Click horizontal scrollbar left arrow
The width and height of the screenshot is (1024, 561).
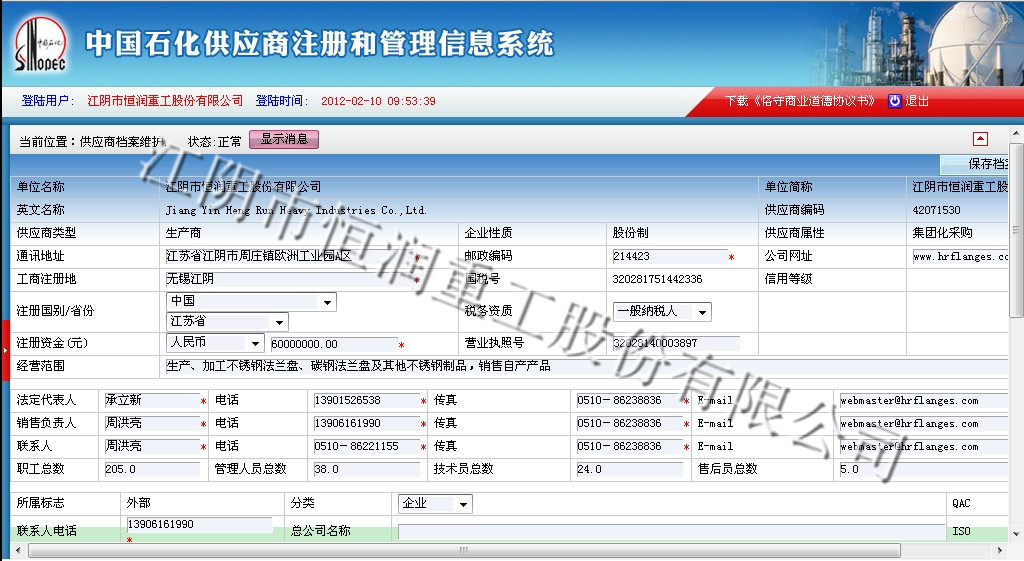tap(17, 551)
